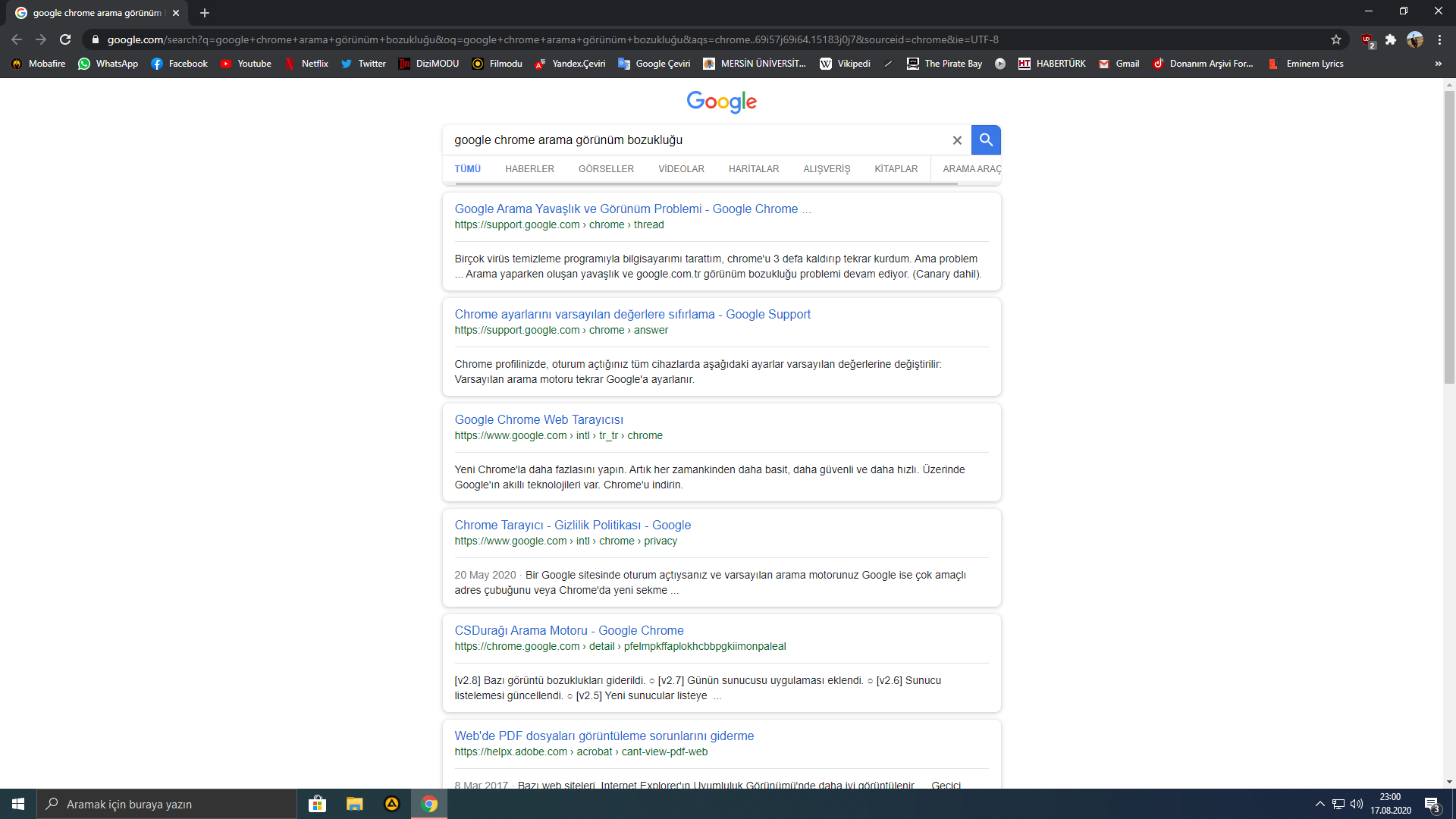
Task: Switch to the HABERLER tab
Action: (x=529, y=169)
